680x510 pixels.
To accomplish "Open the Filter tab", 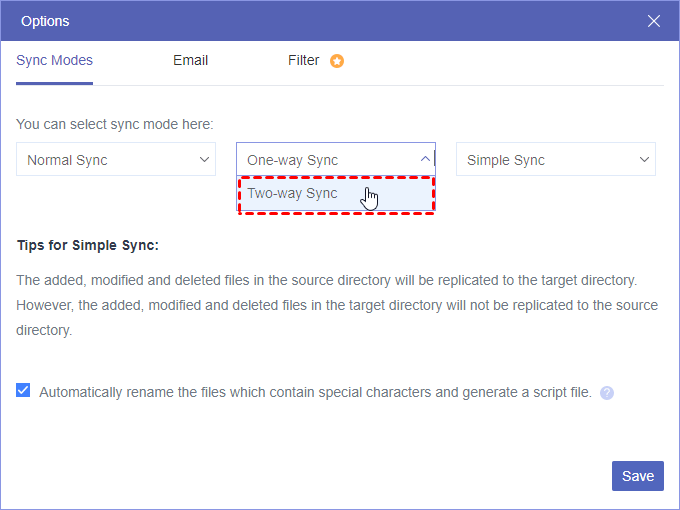I will [304, 60].
